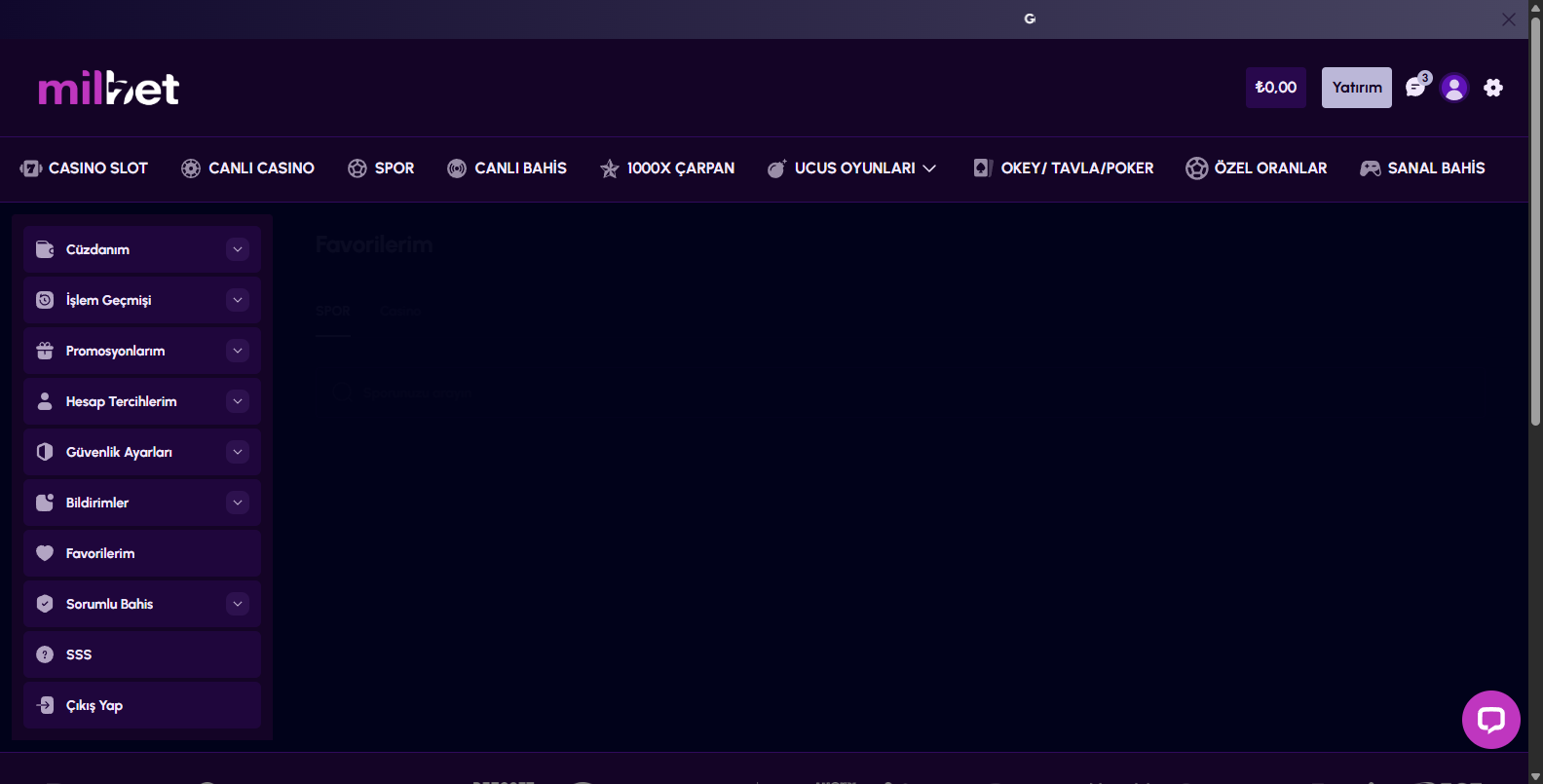Image resolution: width=1543 pixels, height=784 pixels.
Task: Open Özel Oranlar menu item
Action: (x=1257, y=168)
